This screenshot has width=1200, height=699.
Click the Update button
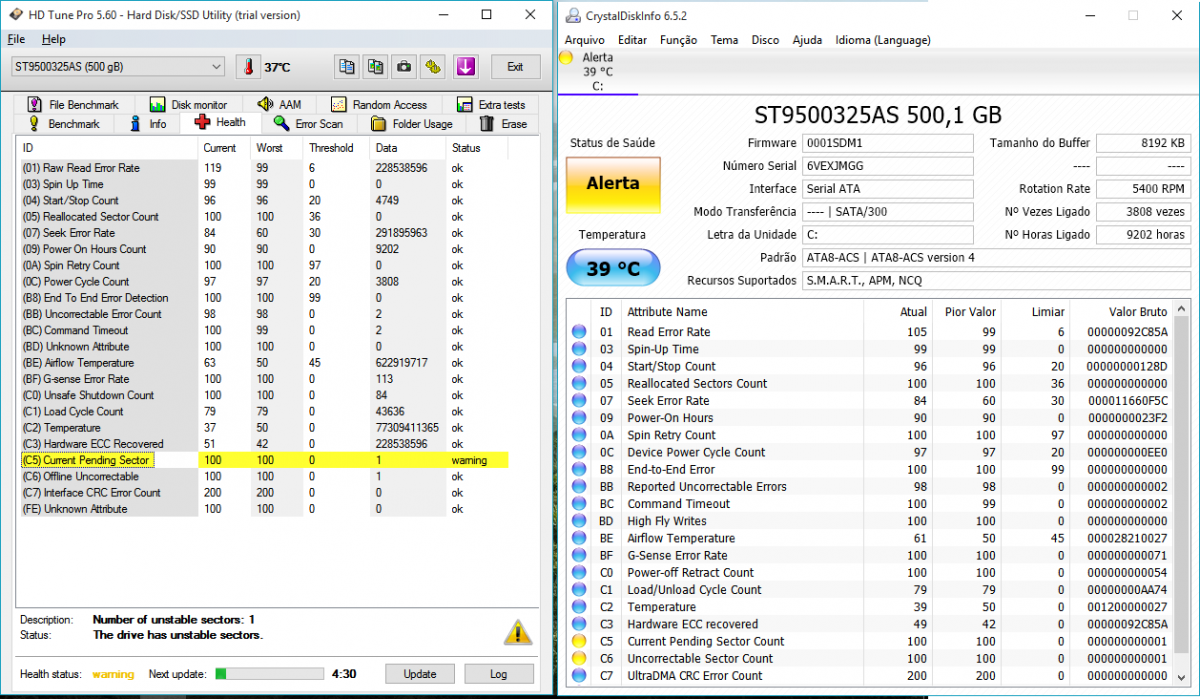pyautogui.click(x=420, y=674)
